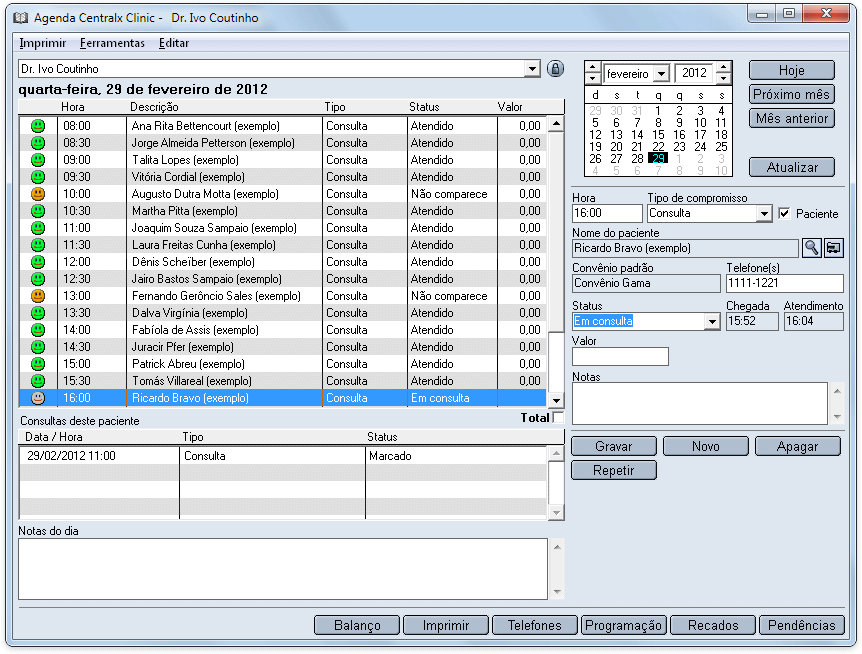Viewport: 862px width, 654px height.
Task: Click the Programação button
Action: point(624,625)
